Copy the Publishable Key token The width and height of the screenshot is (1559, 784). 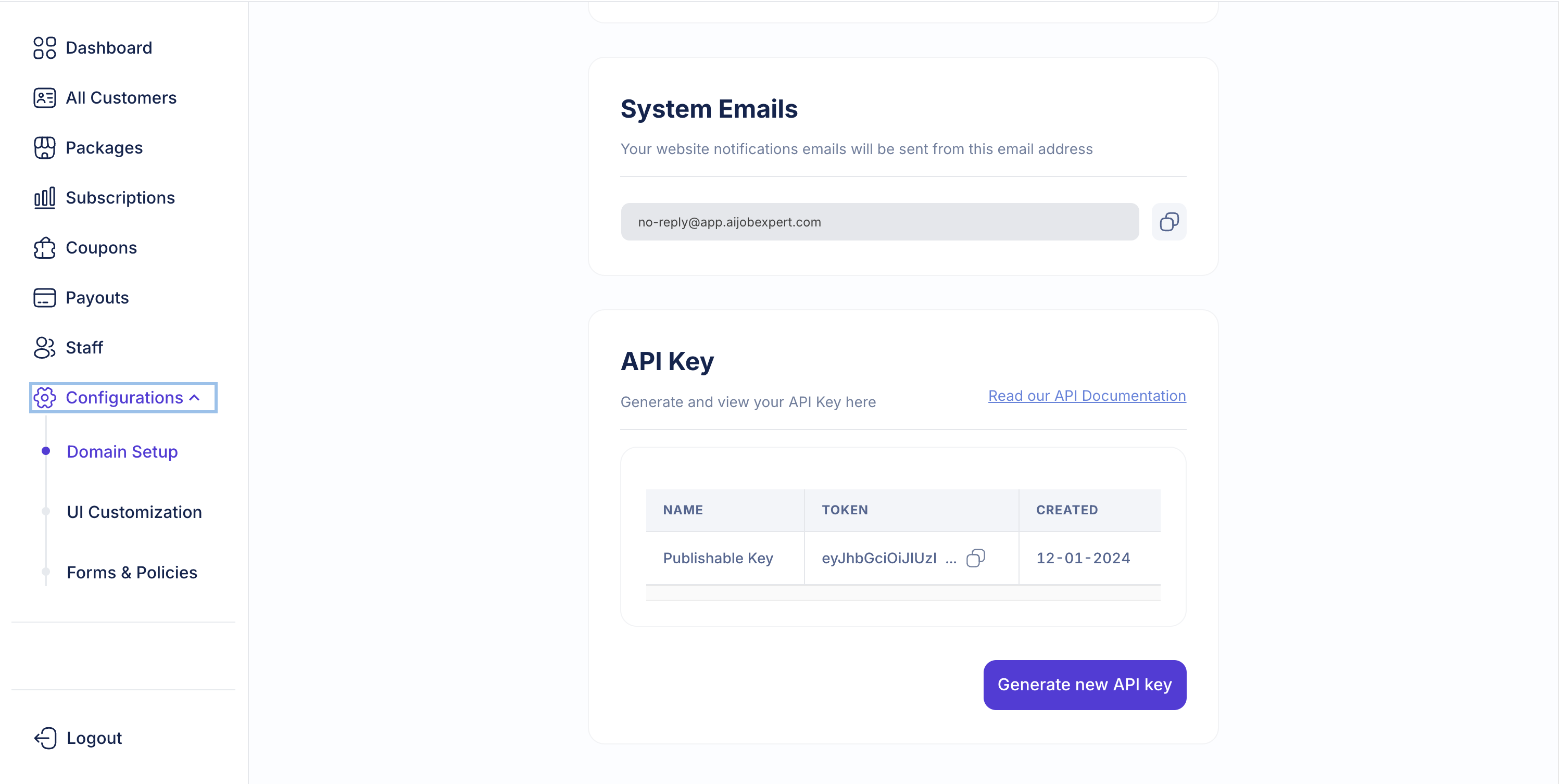coord(976,558)
